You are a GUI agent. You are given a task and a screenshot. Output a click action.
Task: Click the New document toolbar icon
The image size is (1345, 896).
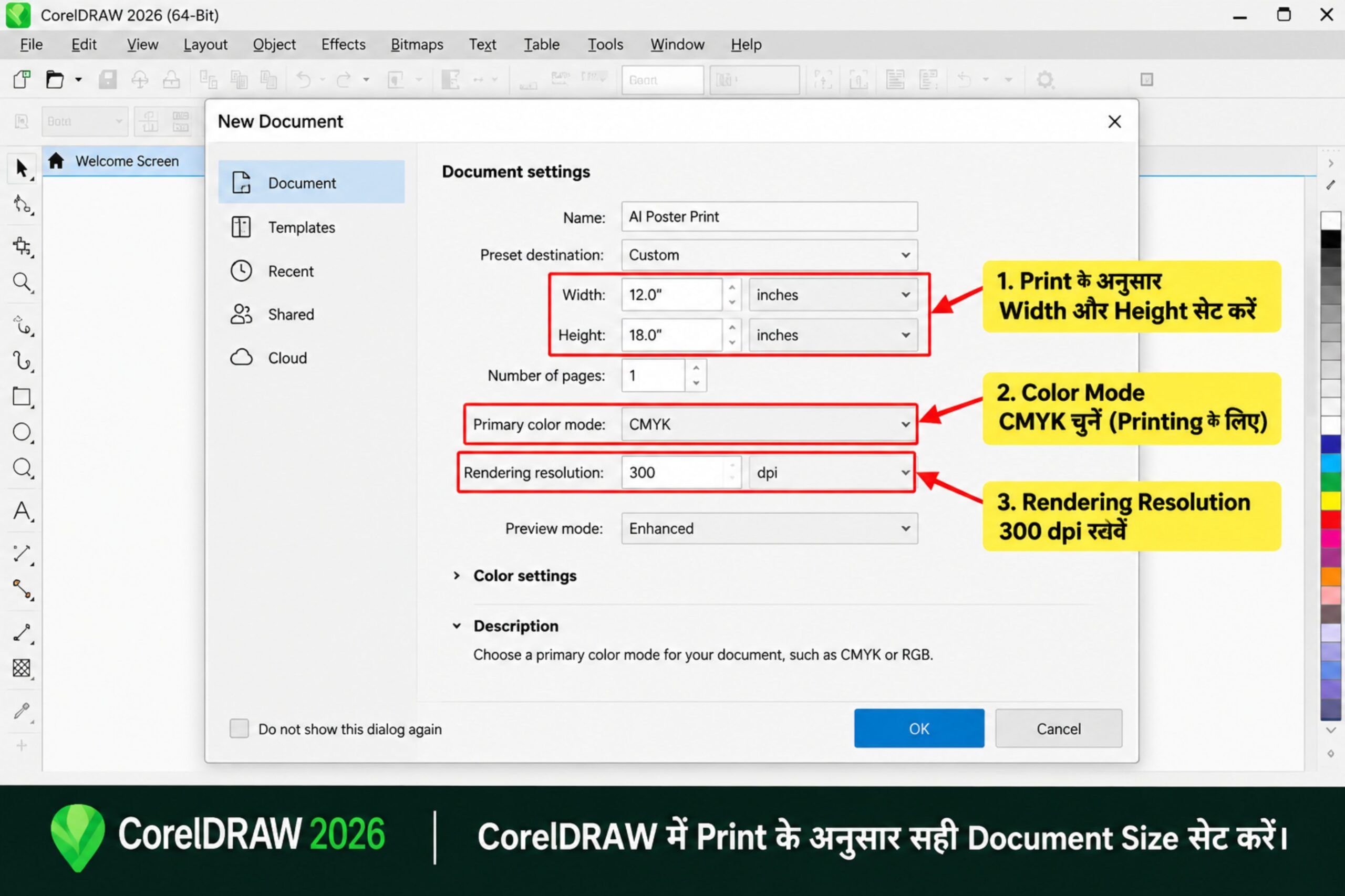(x=22, y=79)
